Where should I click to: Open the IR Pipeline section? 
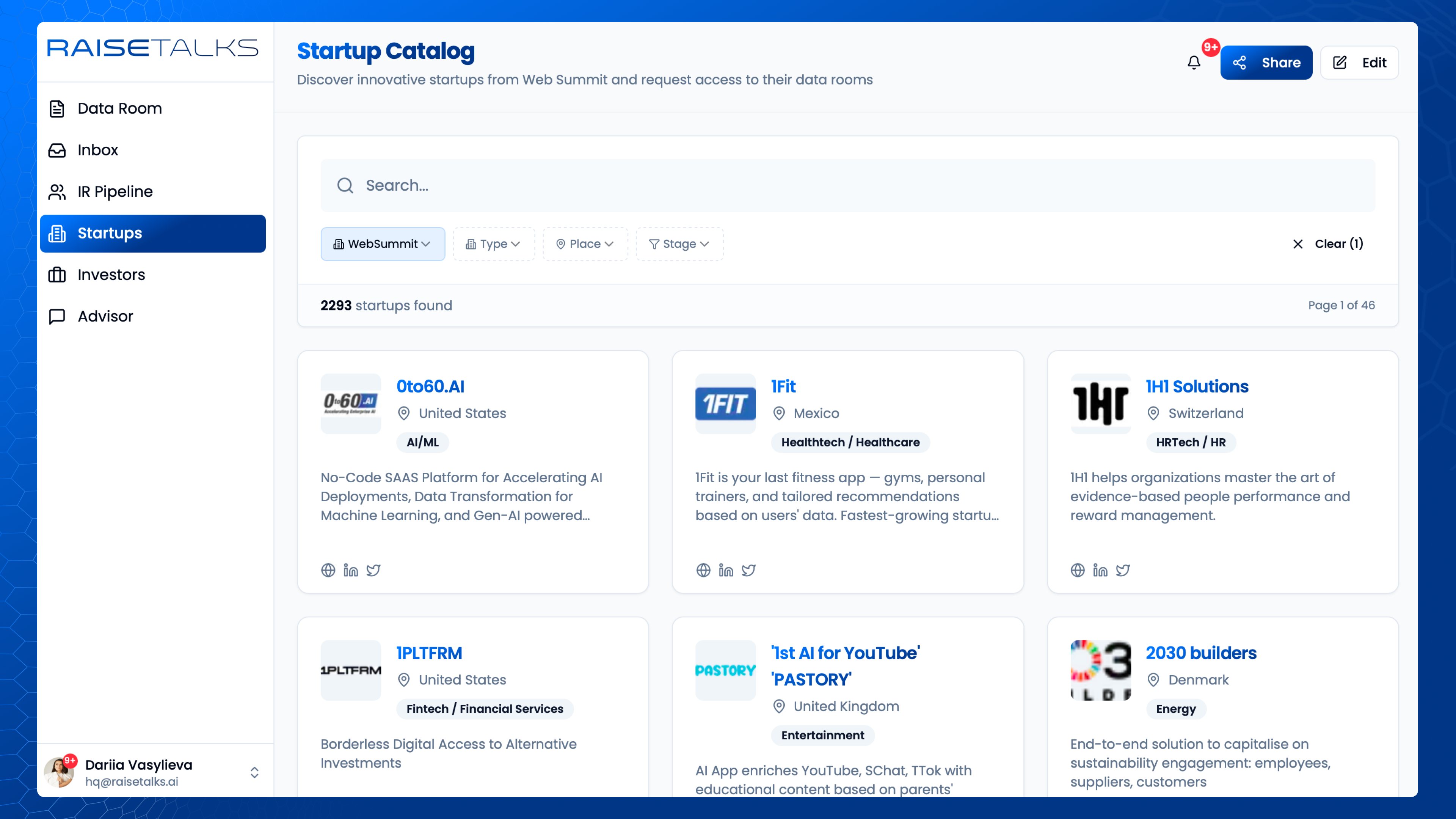click(x=115, y=191)
